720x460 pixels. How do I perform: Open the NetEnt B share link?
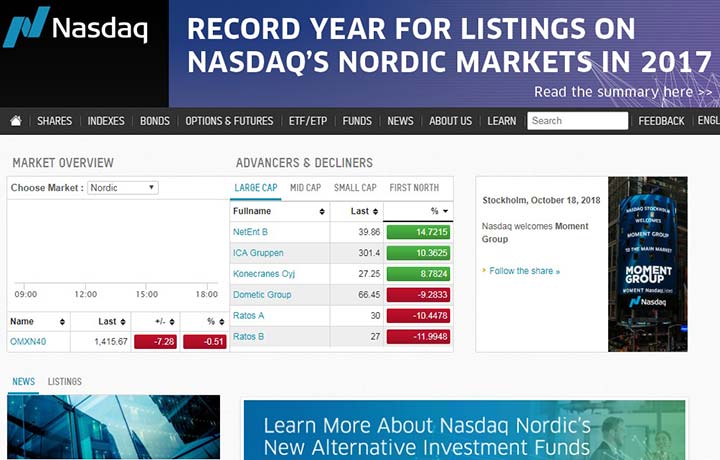[x=250, y=232]
